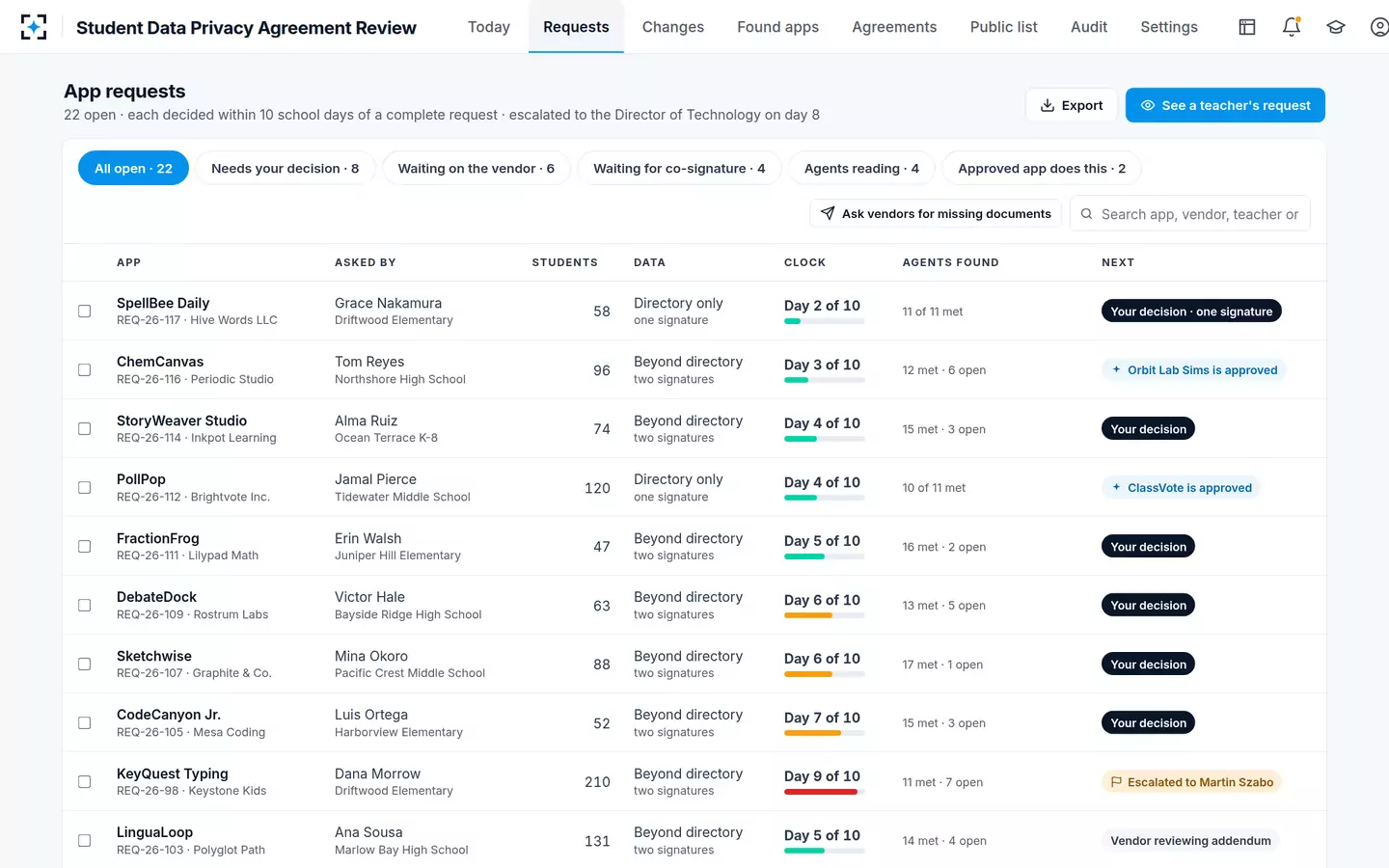
Task: Click '11 met · 7 open' agents cell
Action: pyautogui.click(x=942, y=782)
